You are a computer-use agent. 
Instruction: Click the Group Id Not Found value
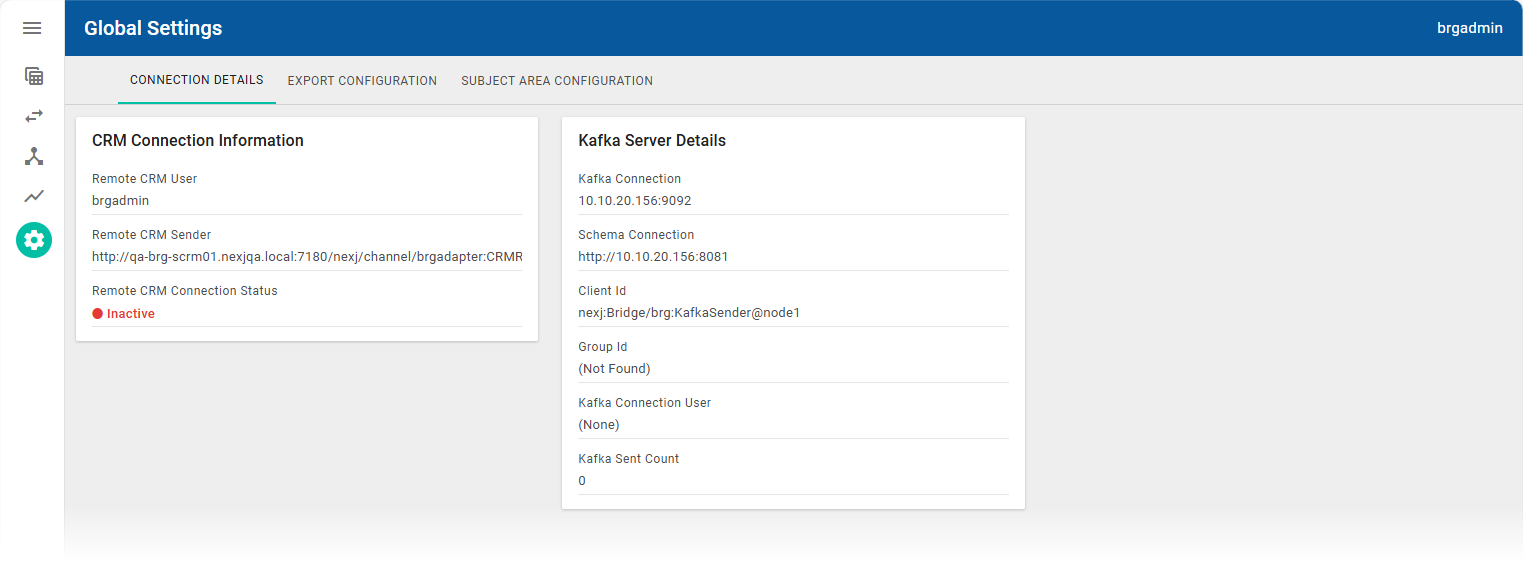point(614,369)
